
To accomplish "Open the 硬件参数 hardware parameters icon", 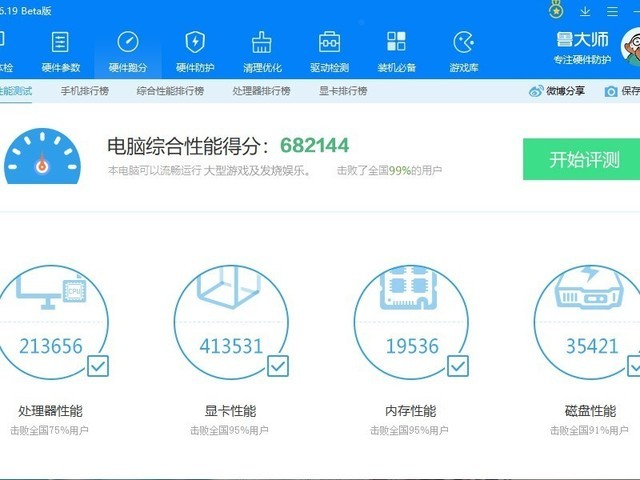I will (x=60, y=42).
